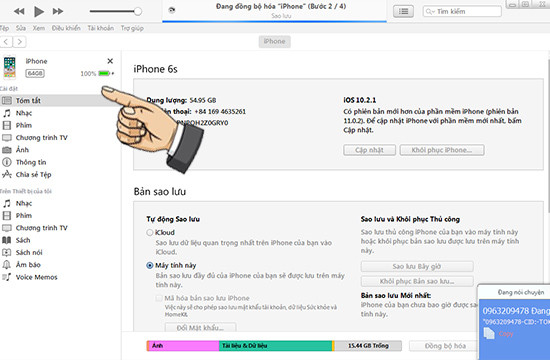Screen dimensions: 550x360
Task: Open the Điều khiển menu
Action: [x=66, y=28]
